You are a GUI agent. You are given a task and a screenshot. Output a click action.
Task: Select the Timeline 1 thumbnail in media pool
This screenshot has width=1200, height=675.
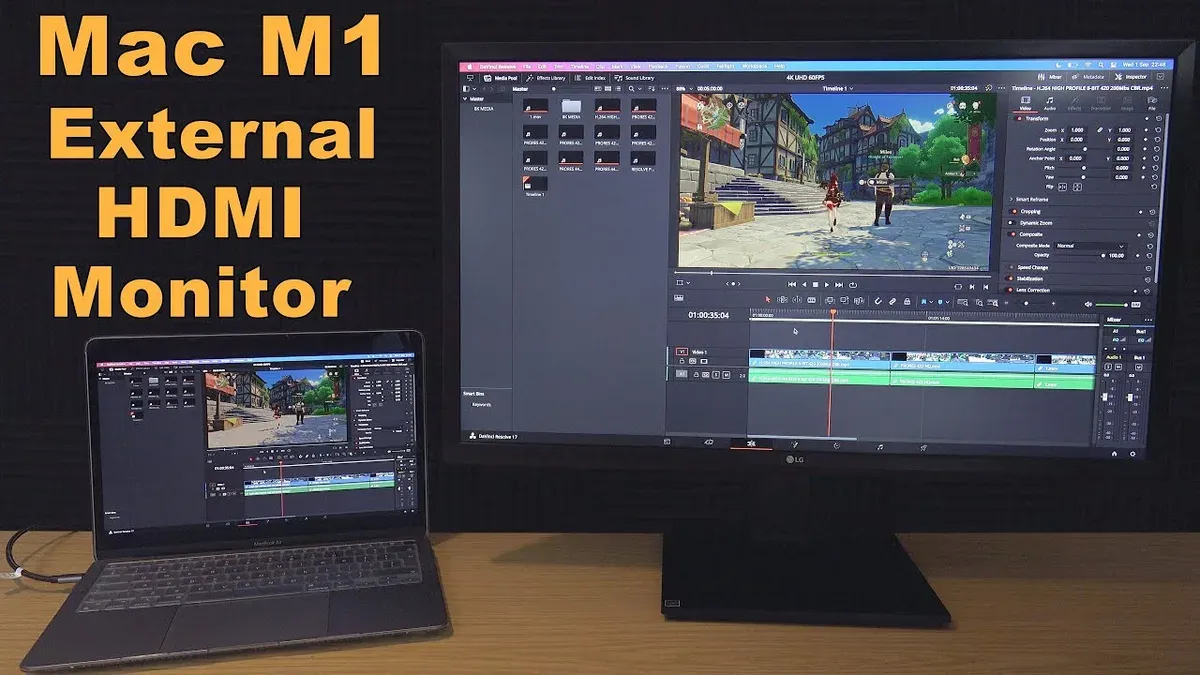coord(536,183)
